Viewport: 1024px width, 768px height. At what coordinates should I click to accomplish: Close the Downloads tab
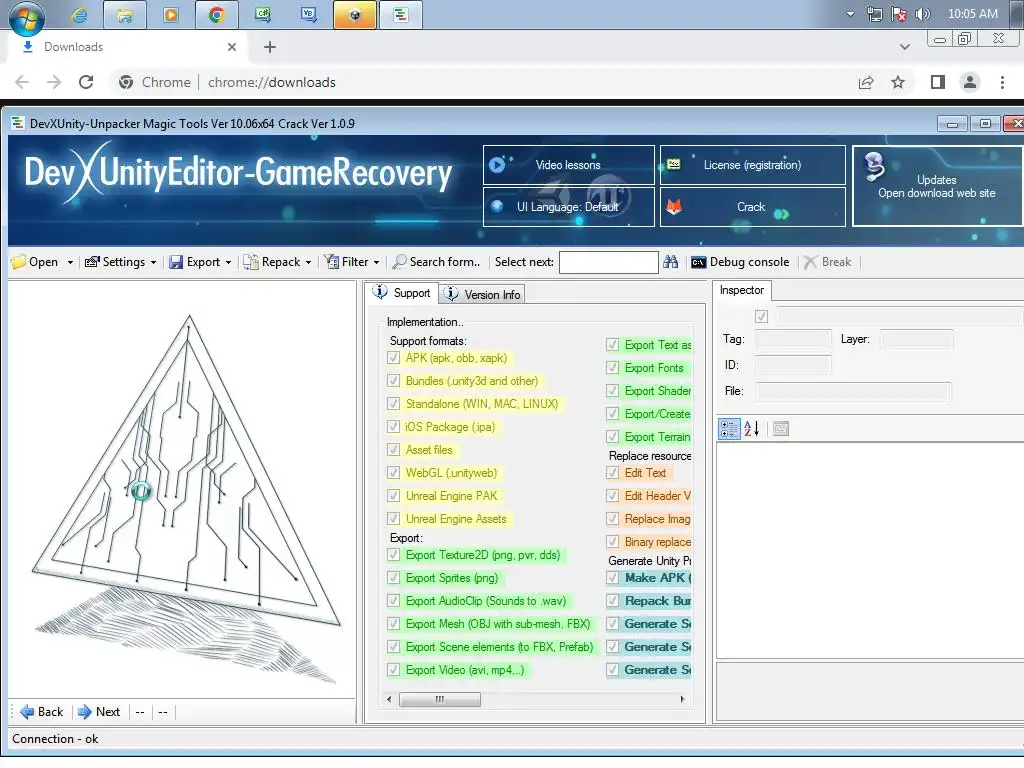point(232,47)
